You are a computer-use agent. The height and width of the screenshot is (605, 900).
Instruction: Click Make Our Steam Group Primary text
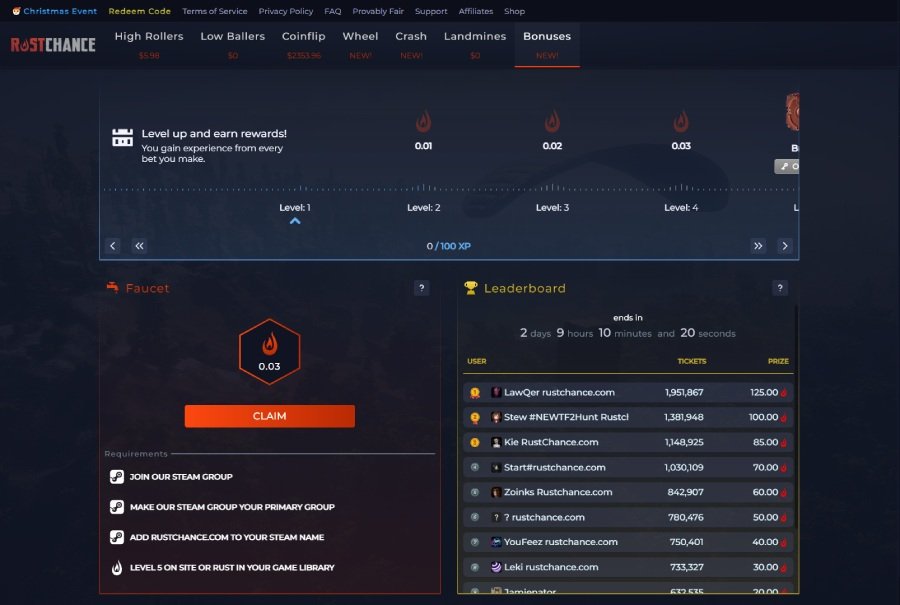click(232, 507)
